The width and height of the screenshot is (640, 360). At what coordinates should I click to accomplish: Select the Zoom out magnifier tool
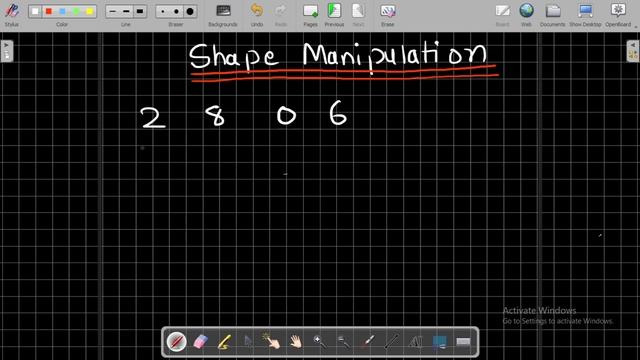pos(344,342)
